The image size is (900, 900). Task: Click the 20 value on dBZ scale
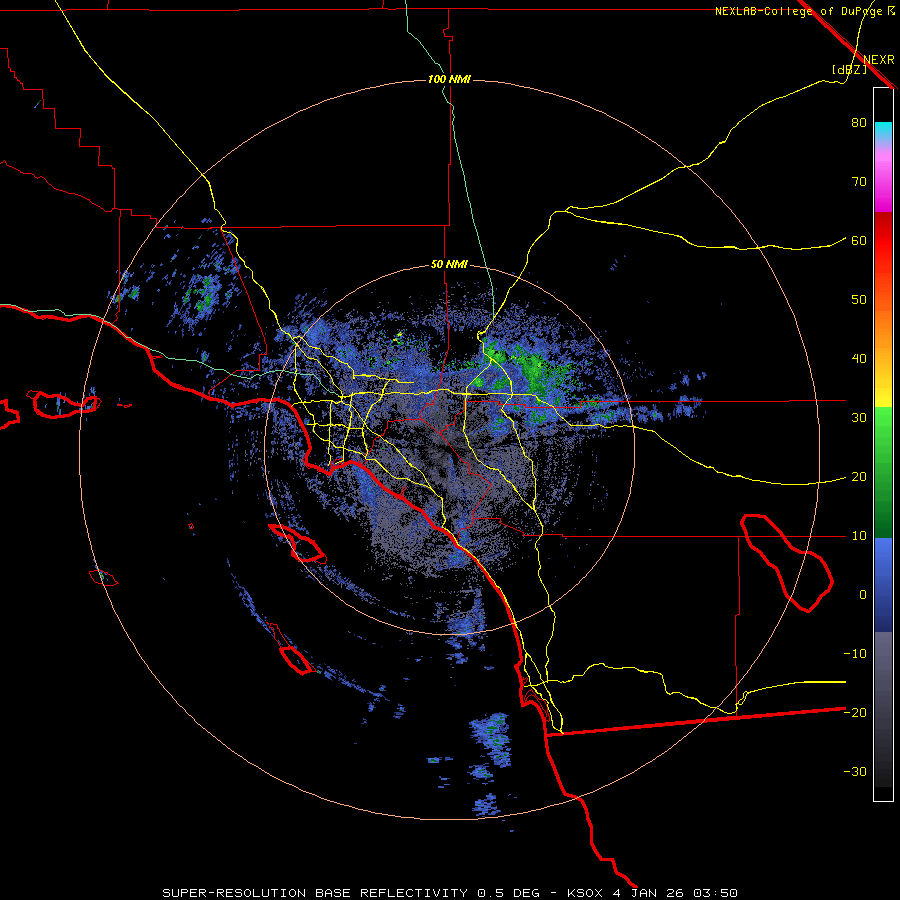859,477
